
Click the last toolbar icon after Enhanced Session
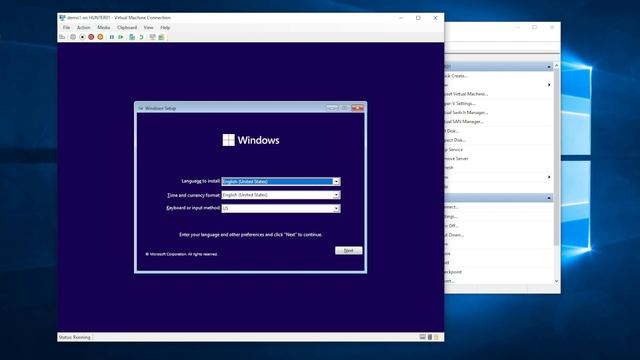[x=161, y=37]
